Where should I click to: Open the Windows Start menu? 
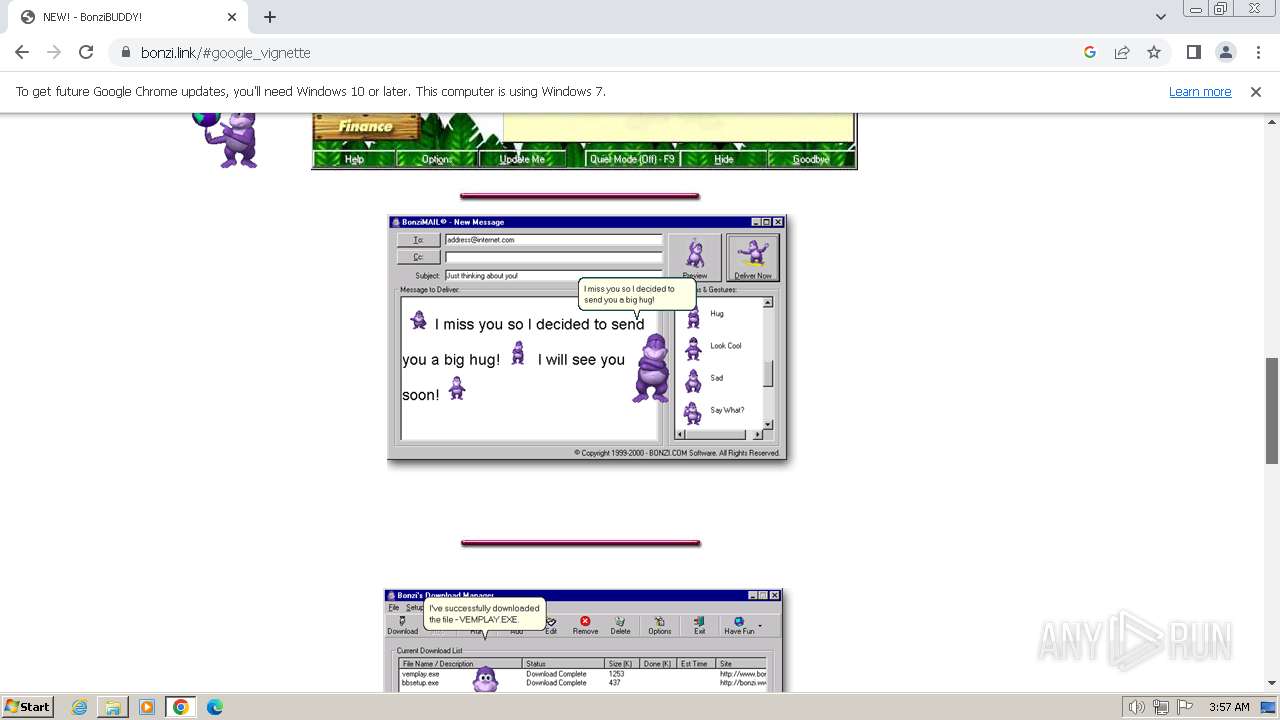[27, 706]
